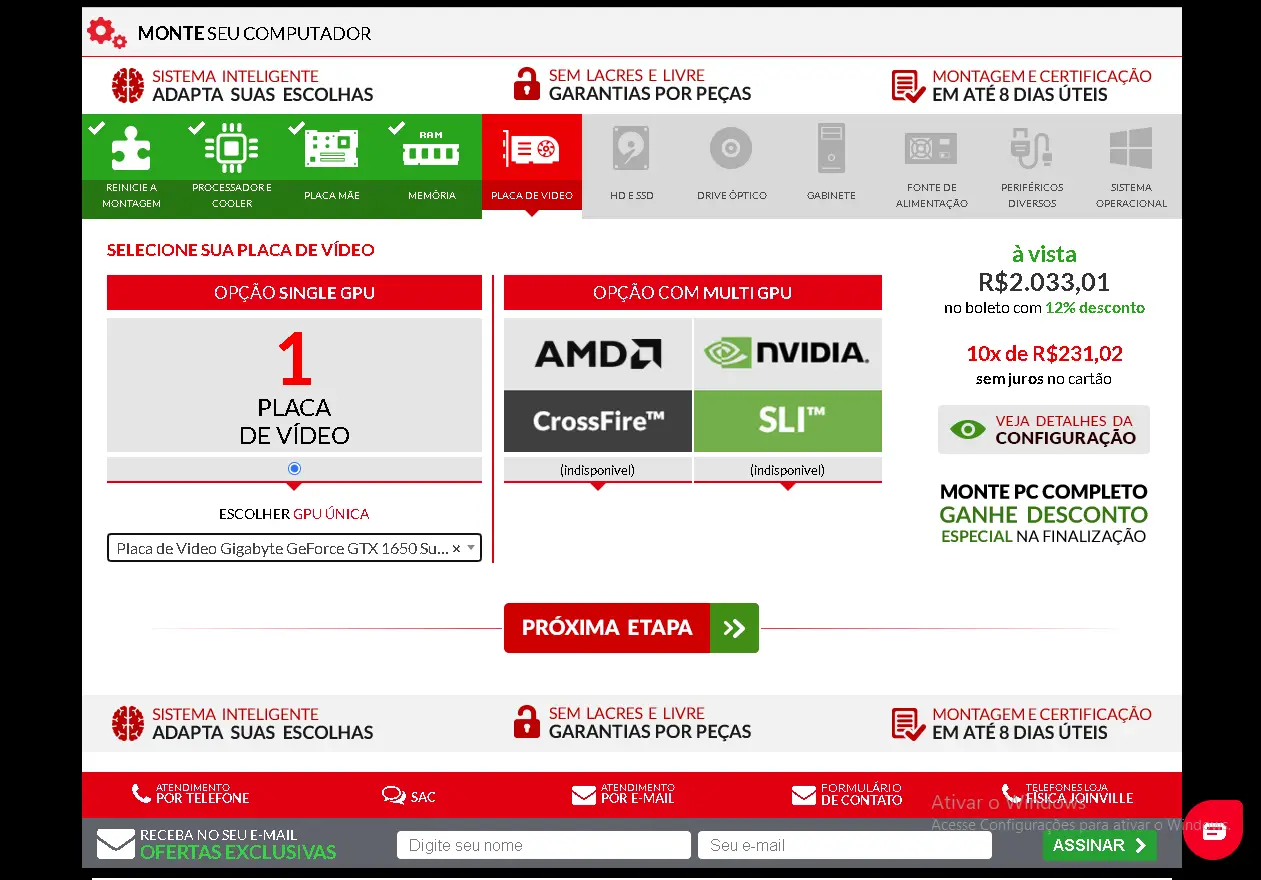This screenshot has width=1261, height=880.
Task: Select the single GPU radio button
Action: point(294,468)
